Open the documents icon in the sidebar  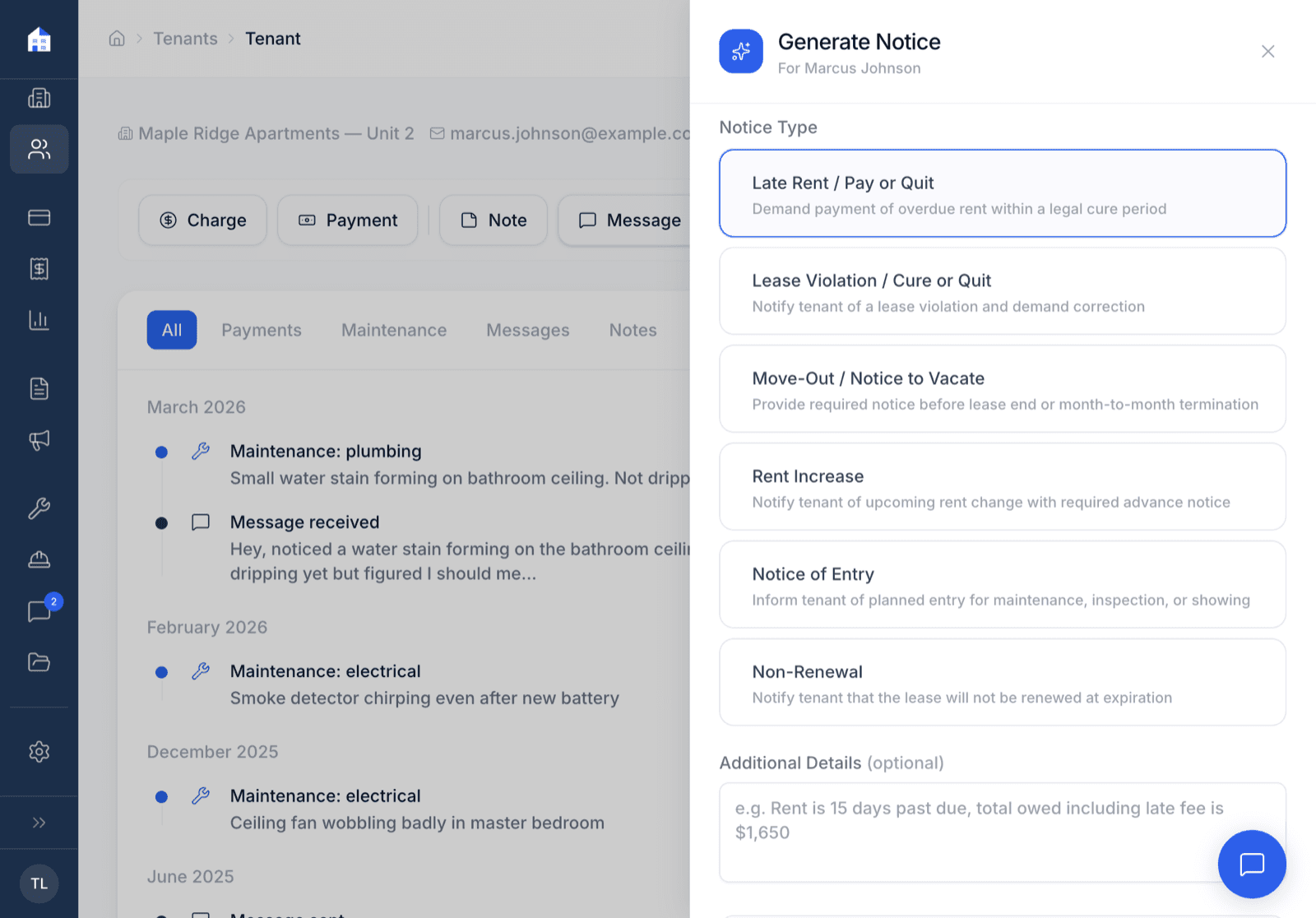pyautogui.click(x=39, y=388)
